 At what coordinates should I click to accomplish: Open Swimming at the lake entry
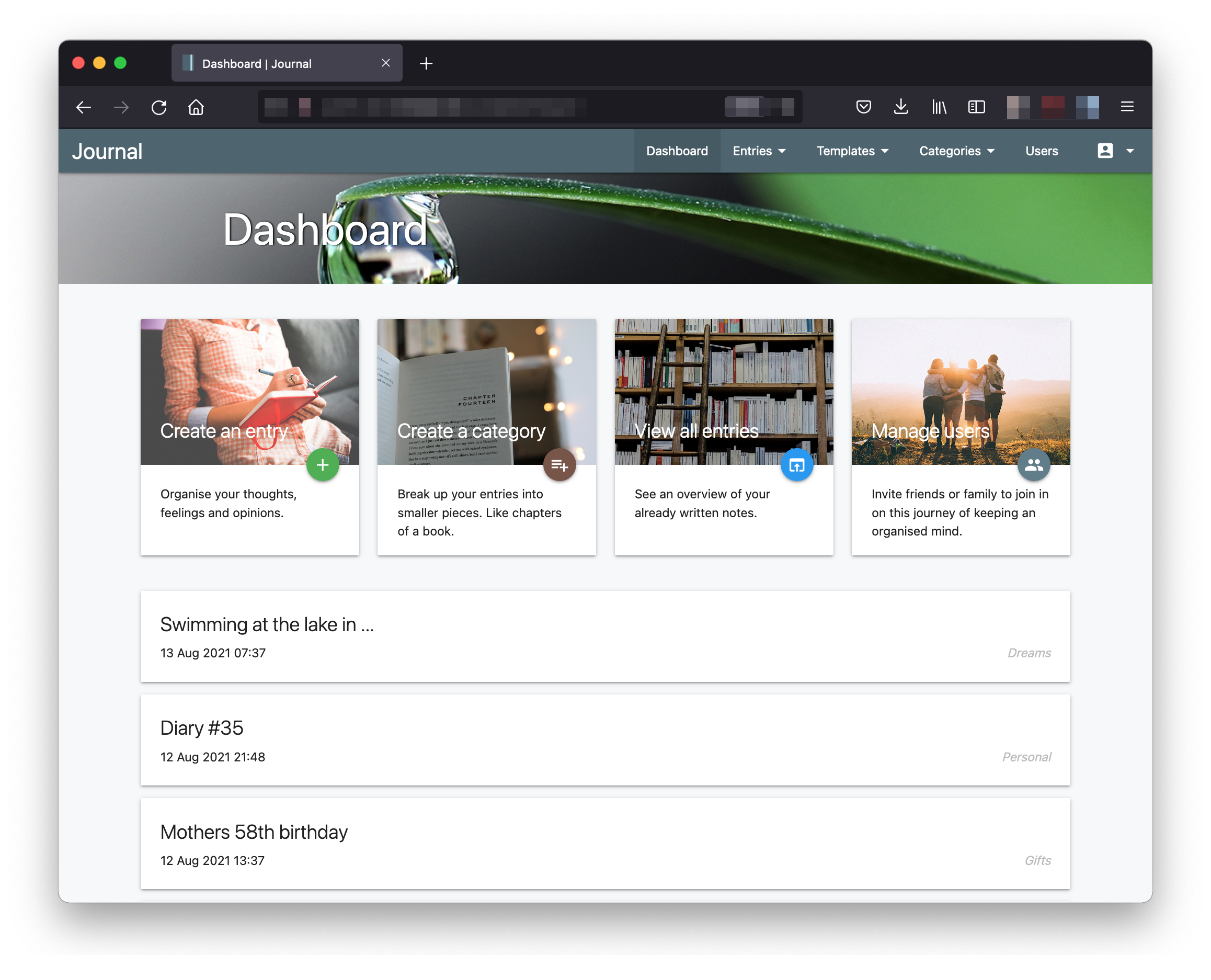(x=267, y=624)
